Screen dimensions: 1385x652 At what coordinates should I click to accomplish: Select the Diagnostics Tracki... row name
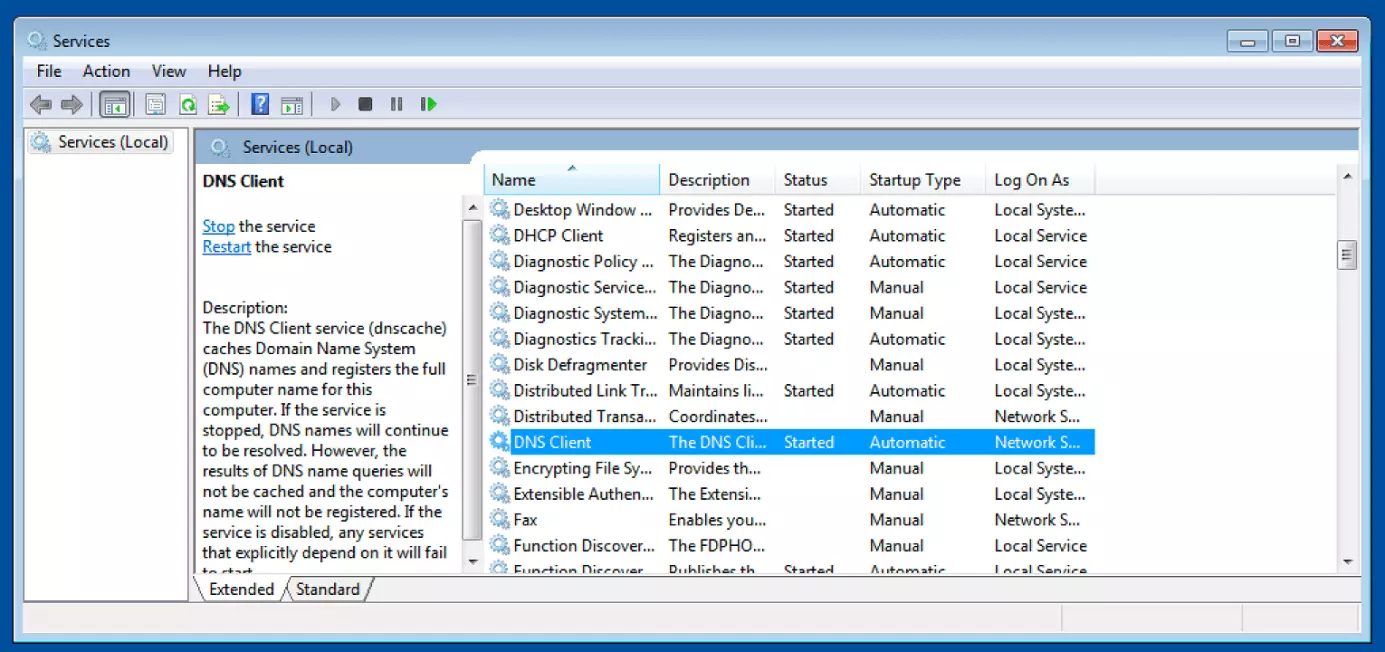pyautogui.click(x=584, y=340)
